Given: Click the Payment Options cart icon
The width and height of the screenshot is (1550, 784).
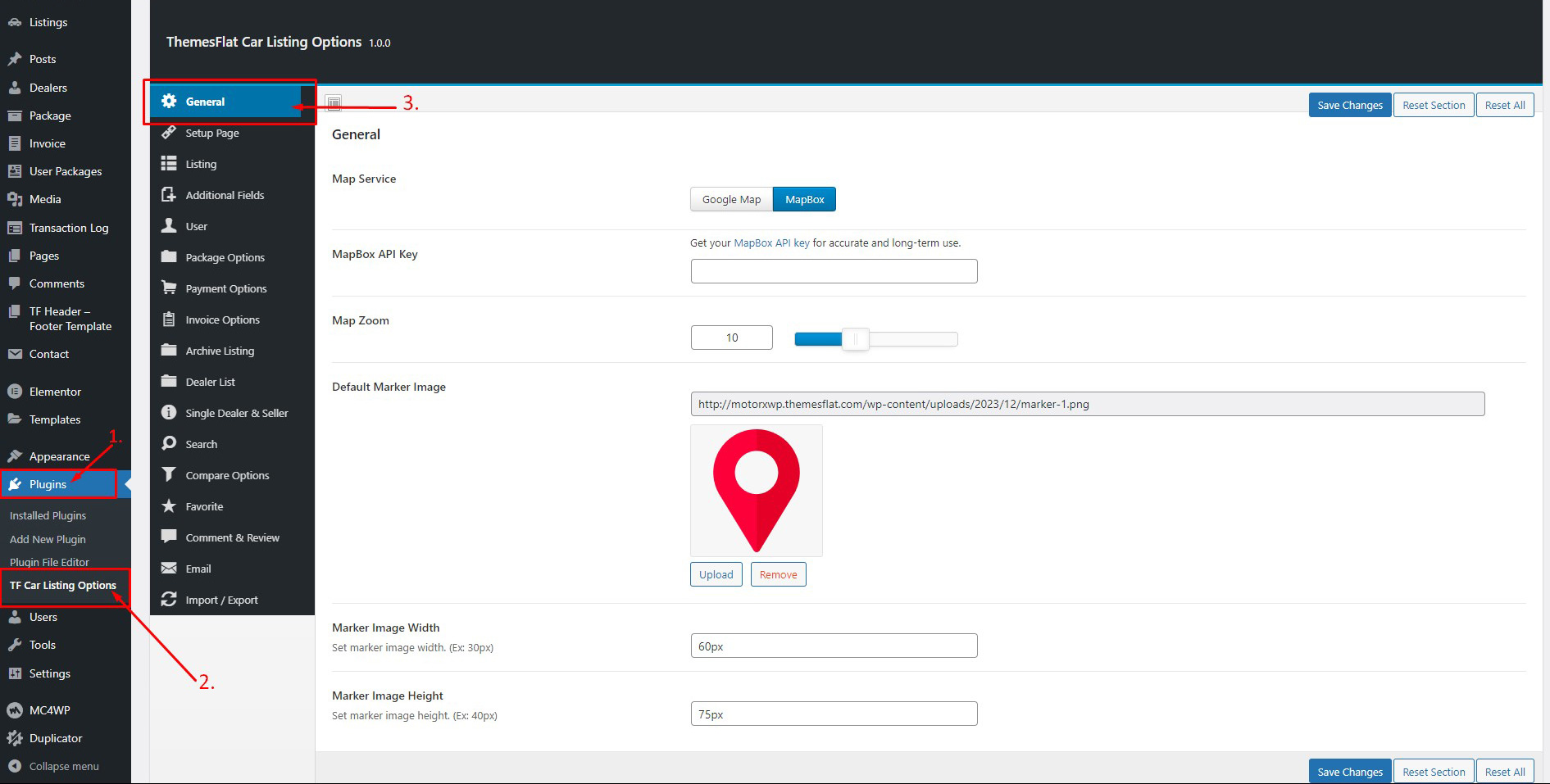Looking at the screenshot, I should [169, 288].
